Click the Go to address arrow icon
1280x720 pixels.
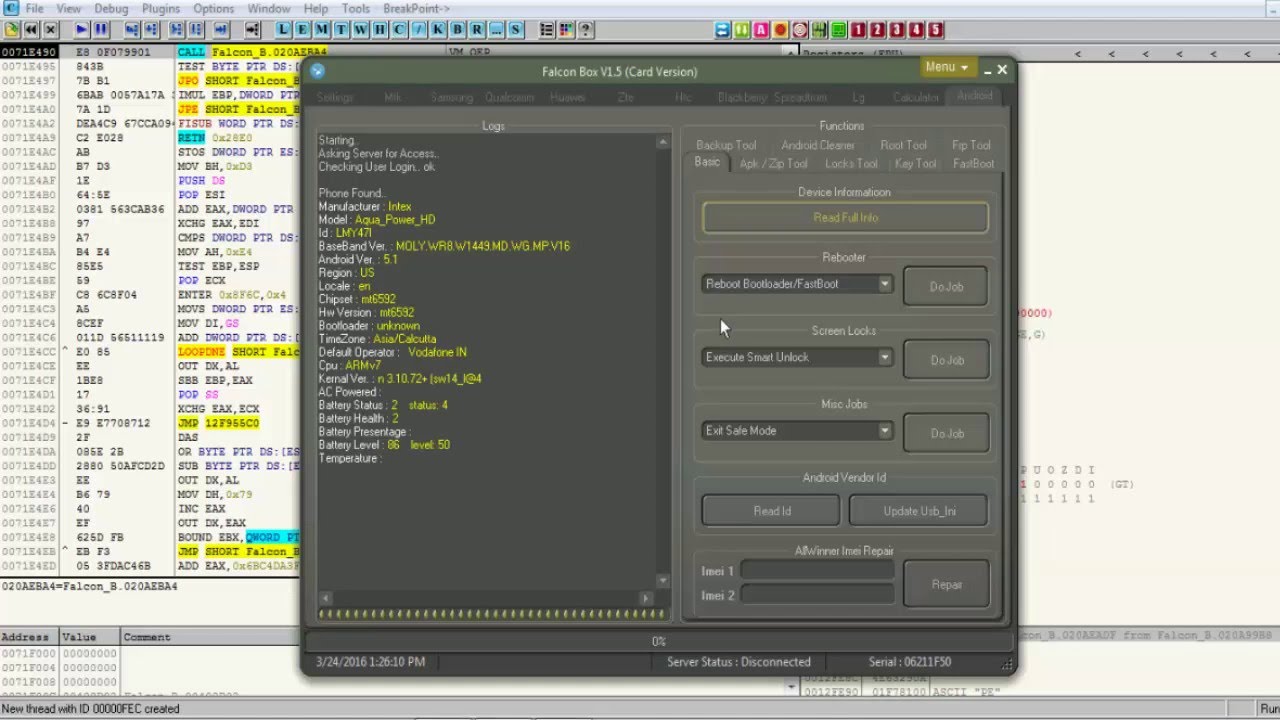tap(253, 29)
